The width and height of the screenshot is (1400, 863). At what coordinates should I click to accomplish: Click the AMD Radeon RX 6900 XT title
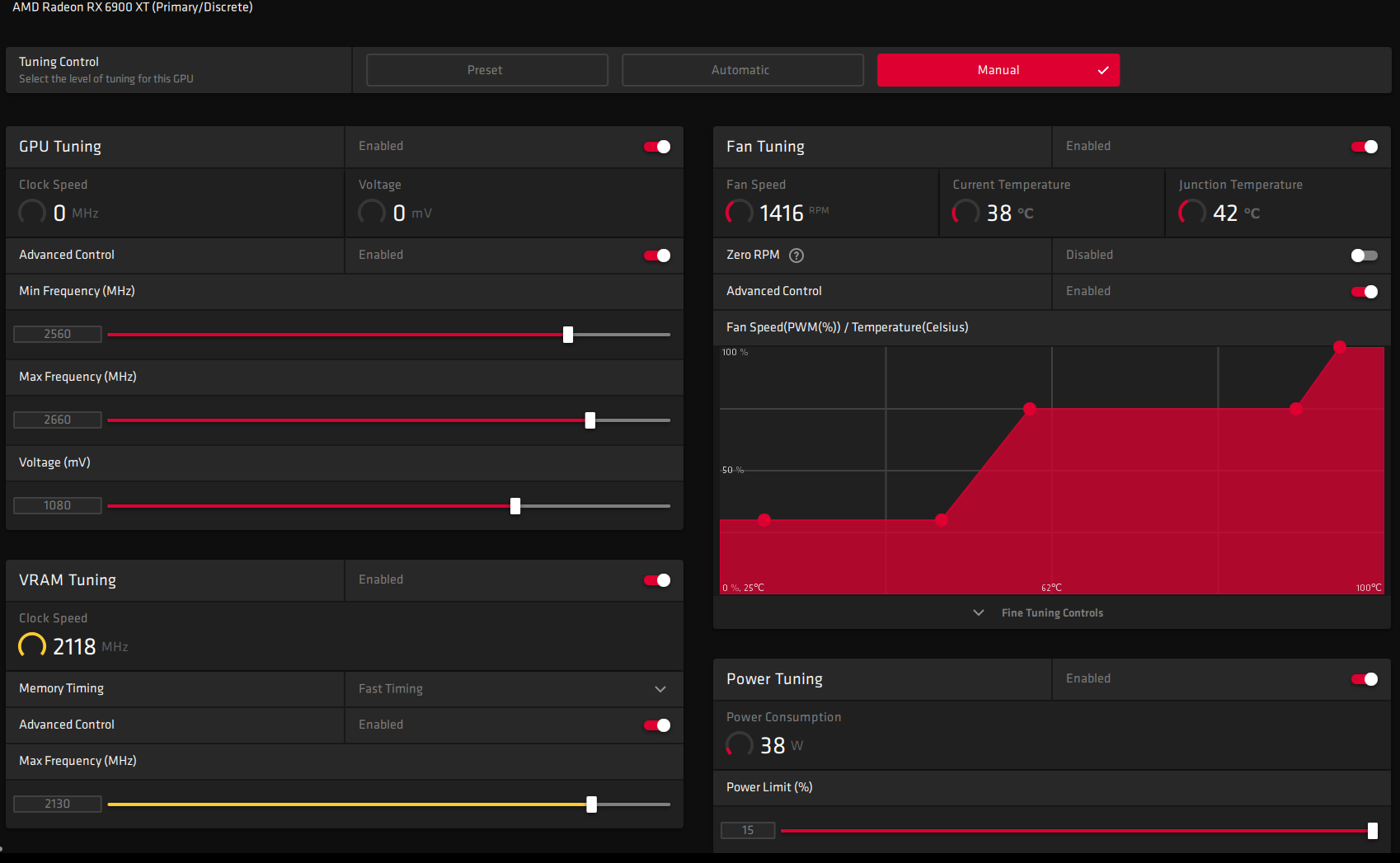pos(133,7)
